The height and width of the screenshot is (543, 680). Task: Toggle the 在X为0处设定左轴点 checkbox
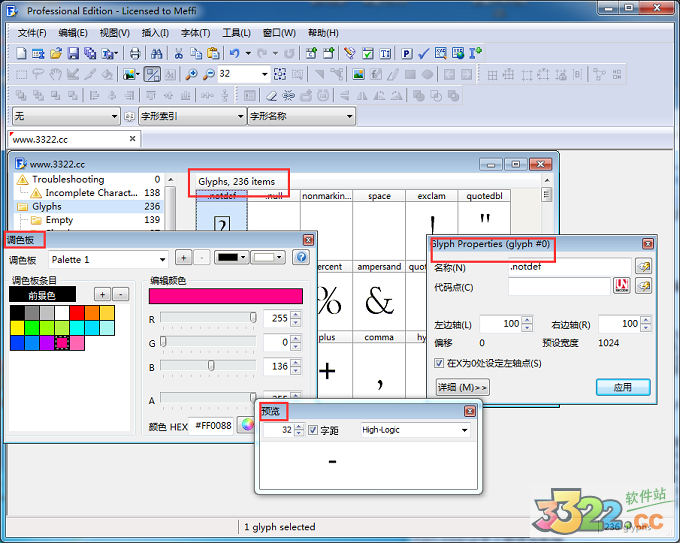tap(440, 363)
